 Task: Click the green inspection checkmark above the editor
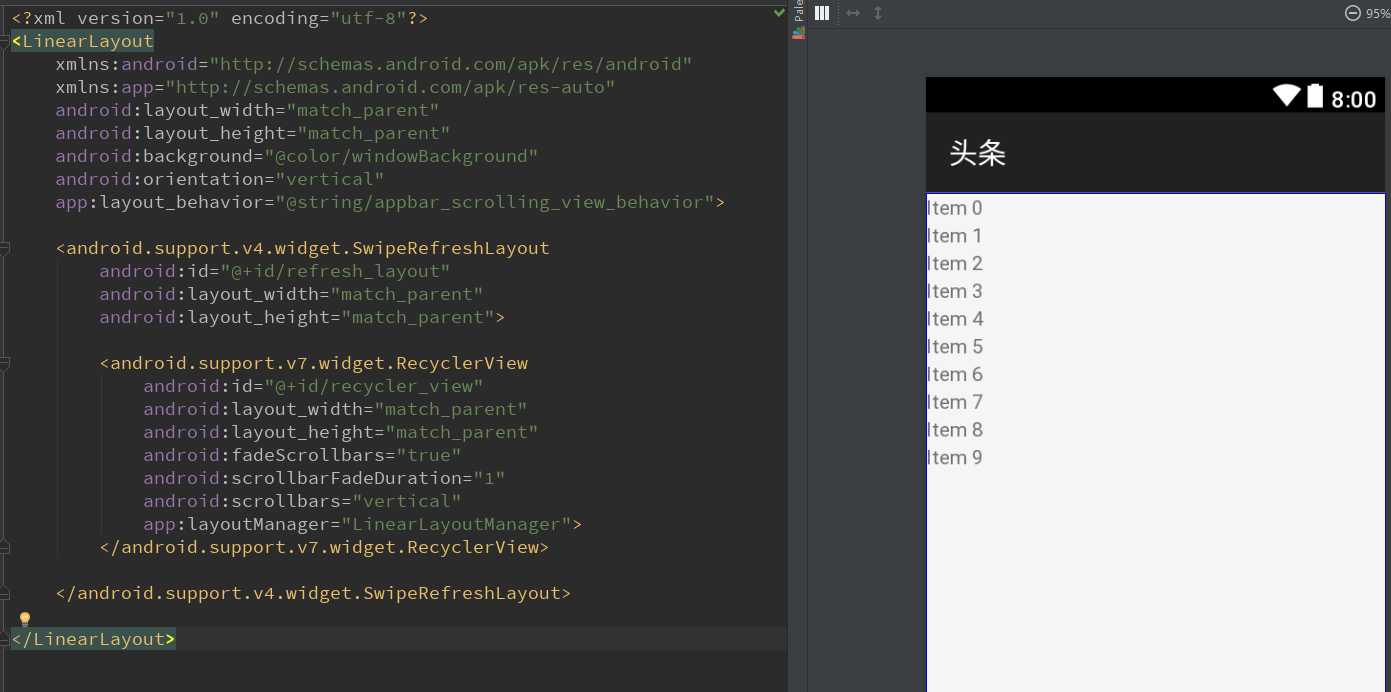click(x=779, y=12)
